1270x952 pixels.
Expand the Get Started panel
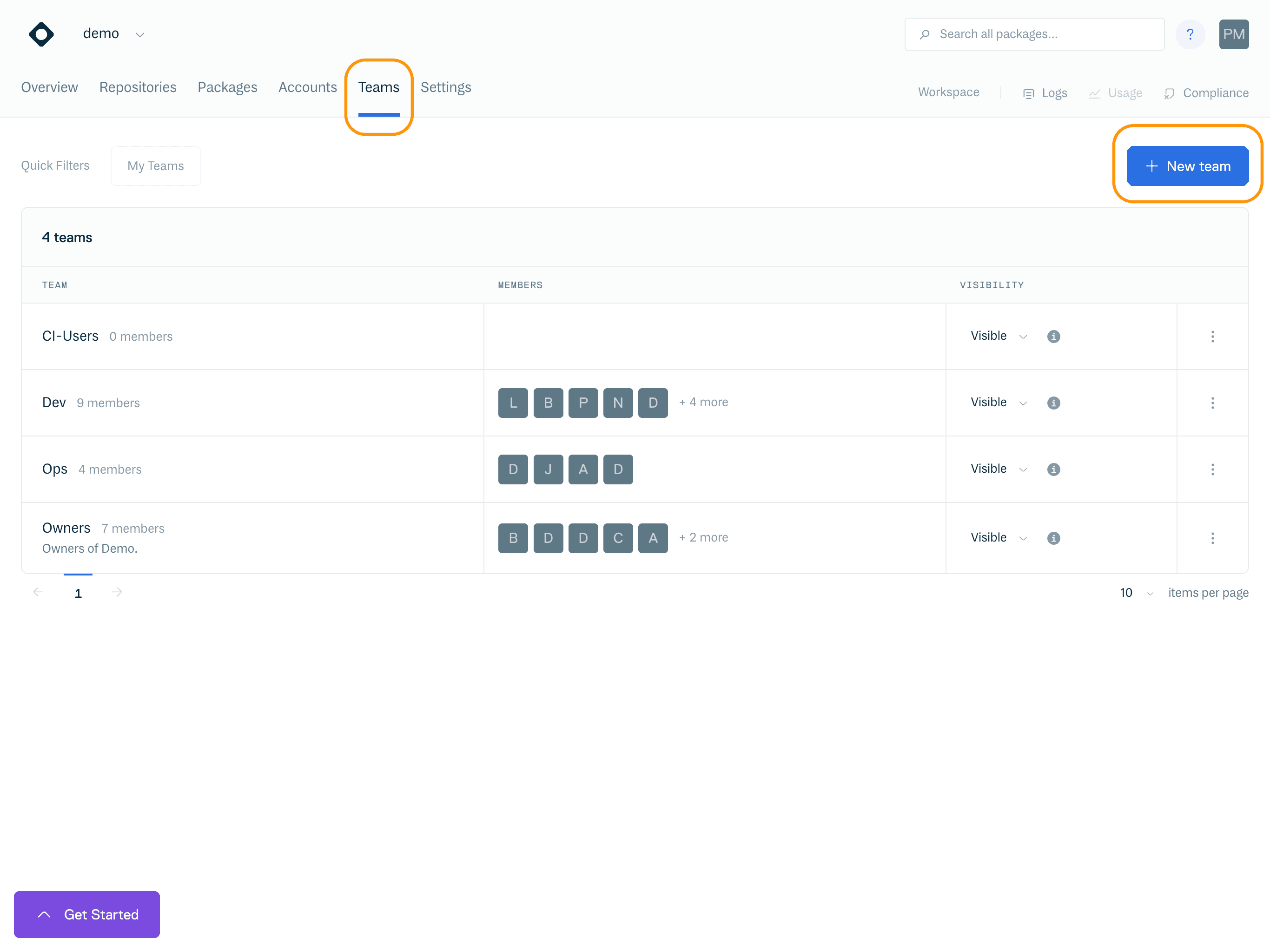(86, 914)
